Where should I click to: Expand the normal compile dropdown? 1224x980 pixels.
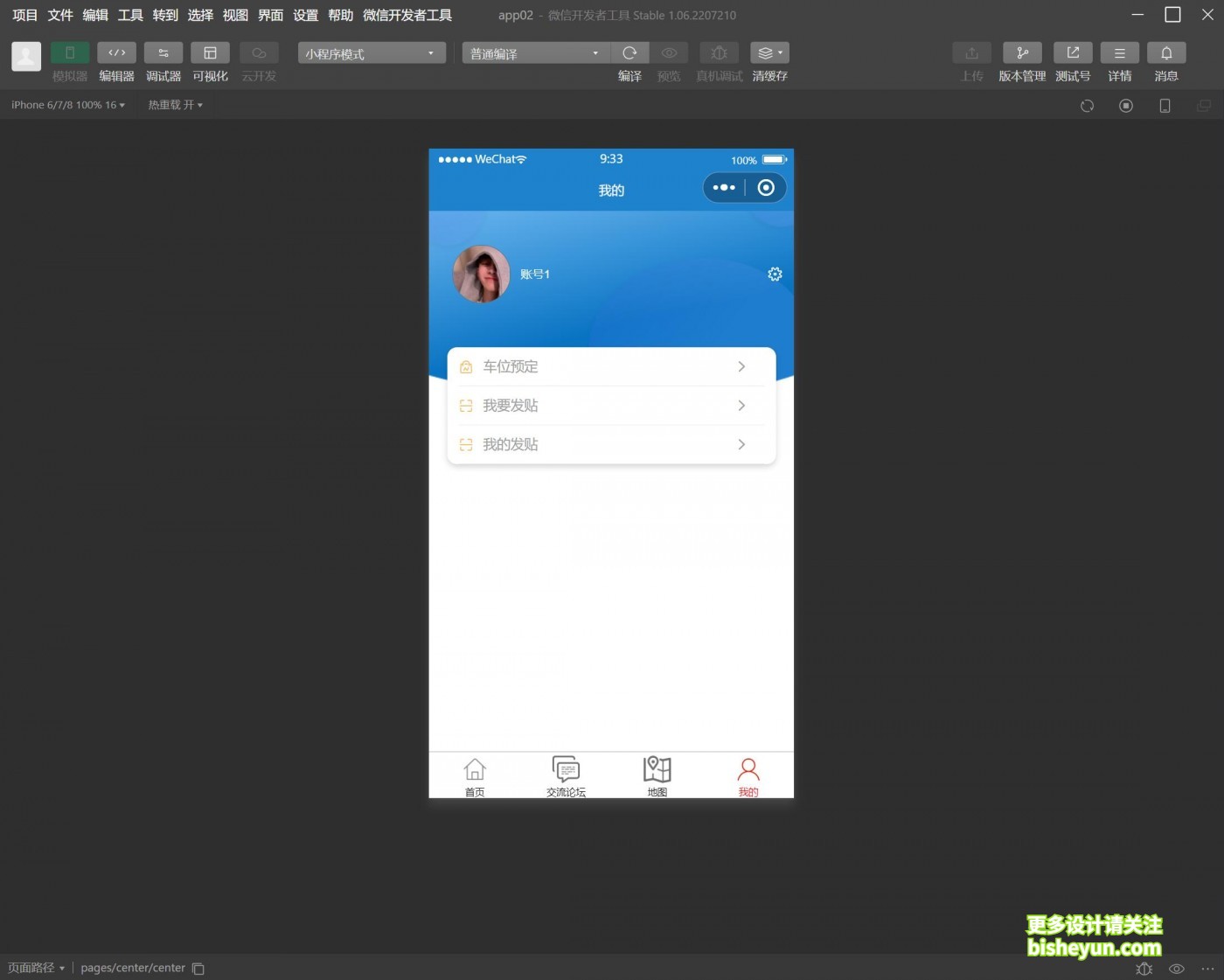535,53
